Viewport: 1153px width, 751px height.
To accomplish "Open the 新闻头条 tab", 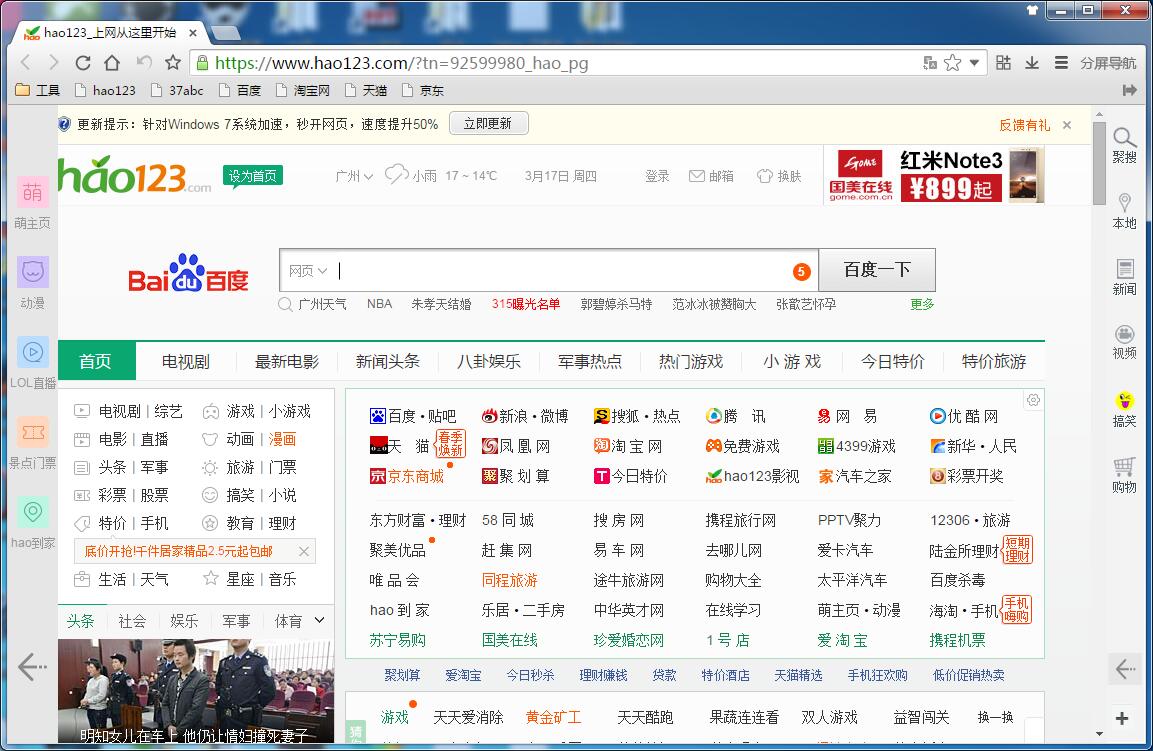I will [x=388, y=361].
